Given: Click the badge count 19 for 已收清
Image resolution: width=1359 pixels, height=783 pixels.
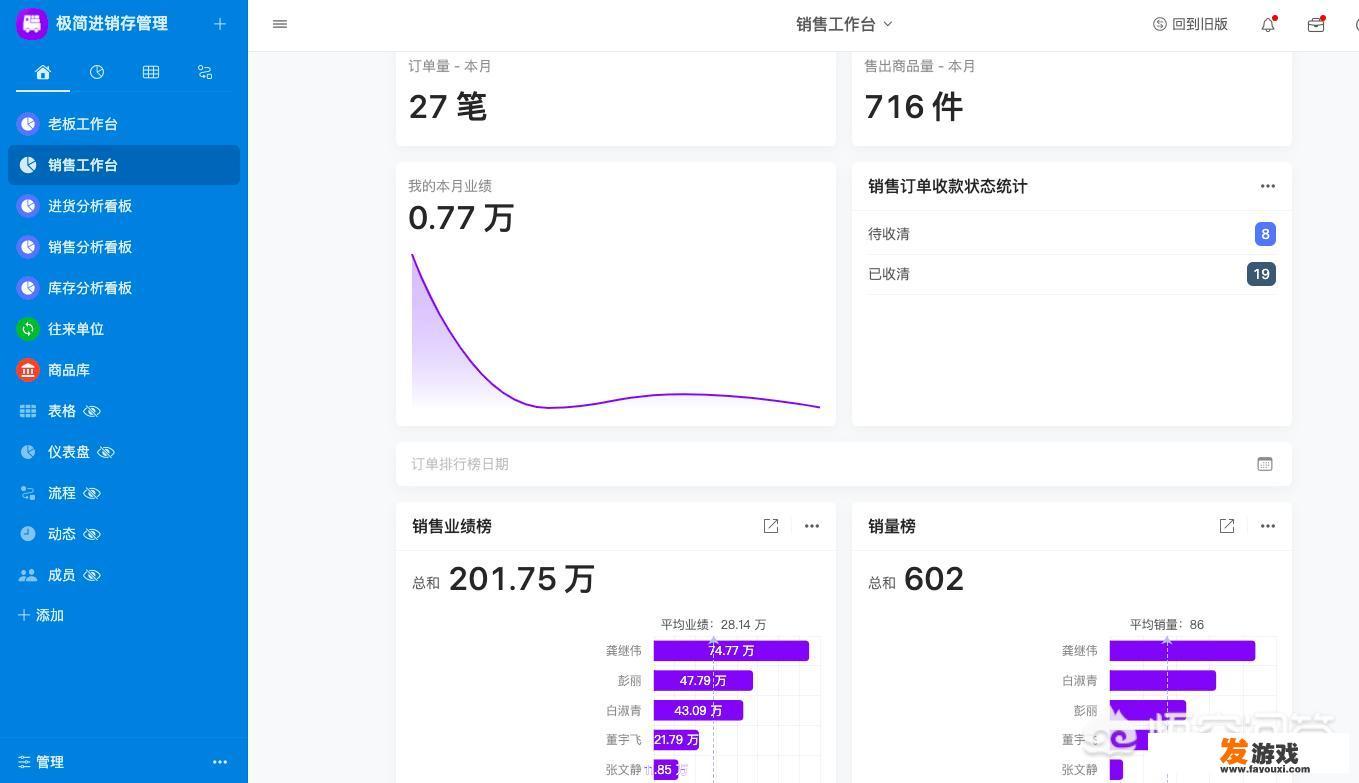Looking at the screenshot, I should tap(1261, 274).
